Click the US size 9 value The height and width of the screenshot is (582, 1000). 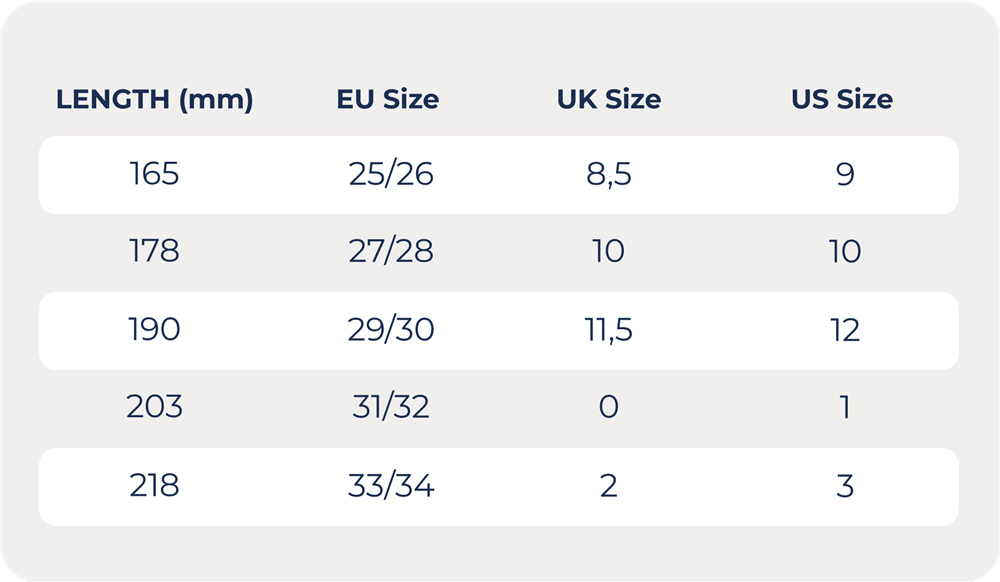tap(845, 174)
